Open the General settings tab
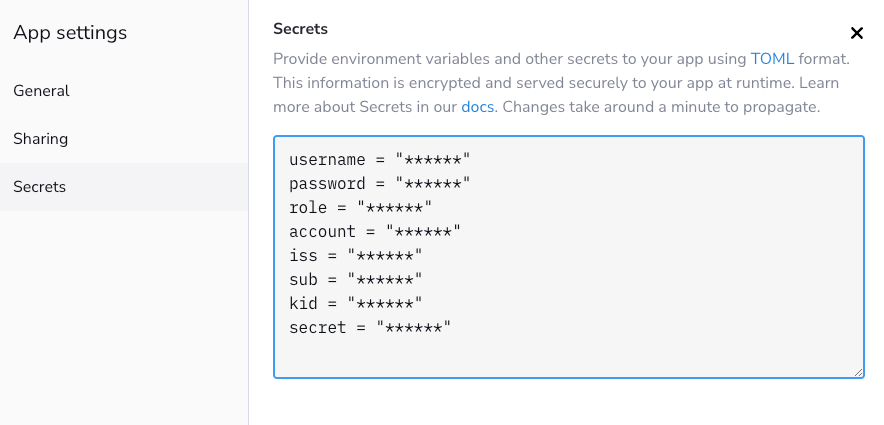Viewport: 884px width, 425px height. pyautogui.click(x=41, y=91)
